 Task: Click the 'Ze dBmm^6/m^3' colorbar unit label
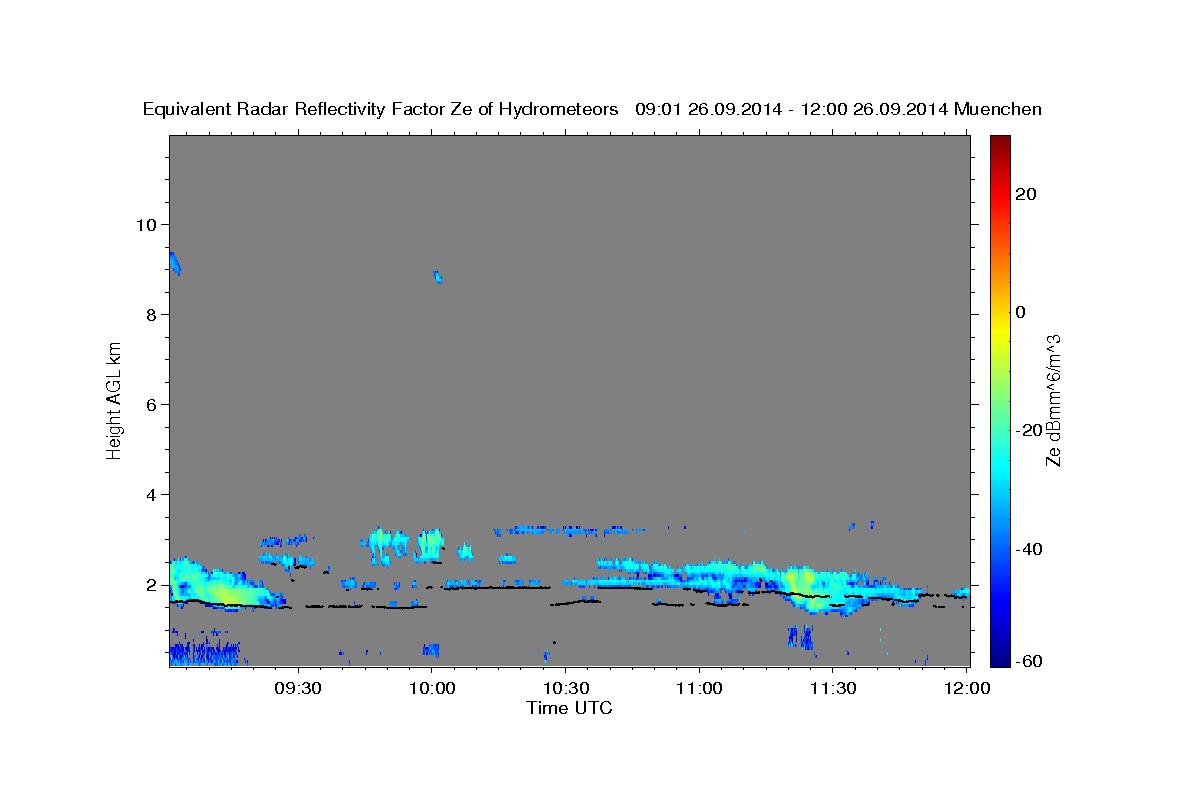coord(1053,400)
